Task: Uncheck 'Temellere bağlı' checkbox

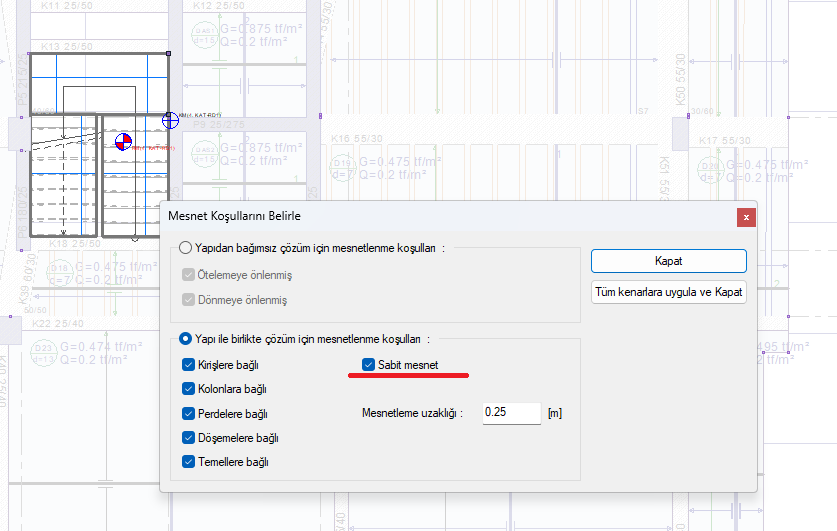Action: pos(190,462)
